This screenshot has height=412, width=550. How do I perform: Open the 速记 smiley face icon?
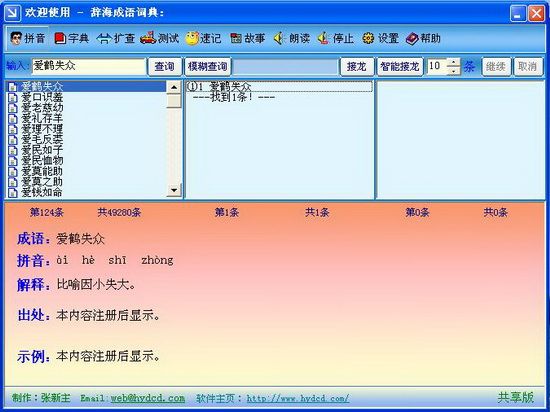pyautogui.click(x=192, y=38)
